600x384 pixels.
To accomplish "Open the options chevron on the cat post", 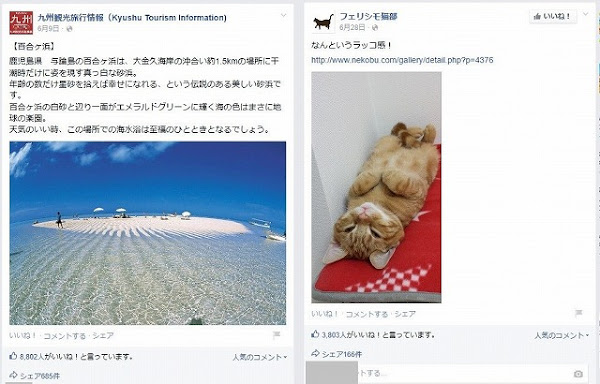I will (x=586, y=15).
